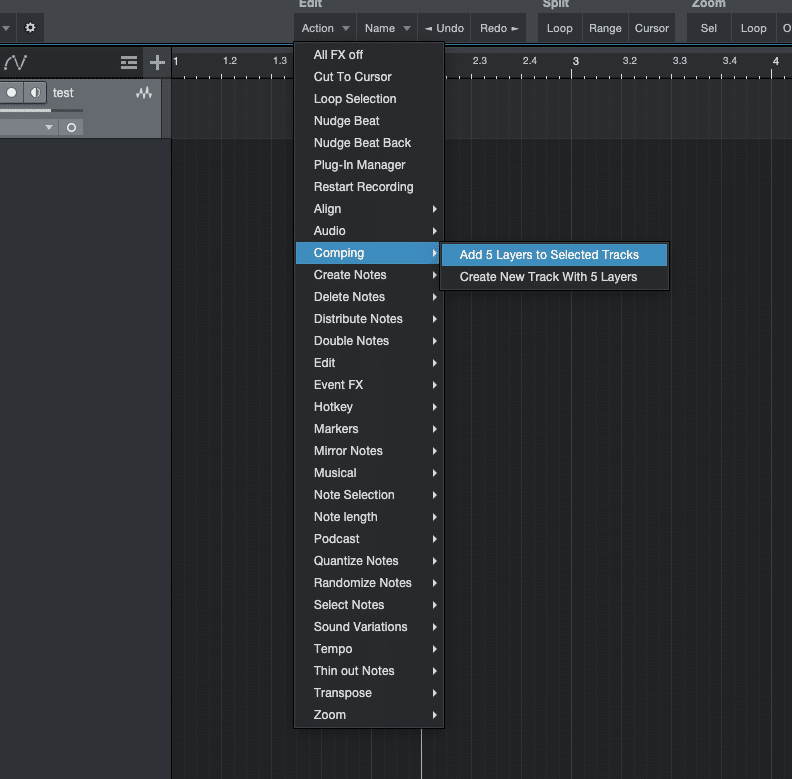Open the track list menu icon
This screenshot has height=779, width=792.
tap(129, 63)
